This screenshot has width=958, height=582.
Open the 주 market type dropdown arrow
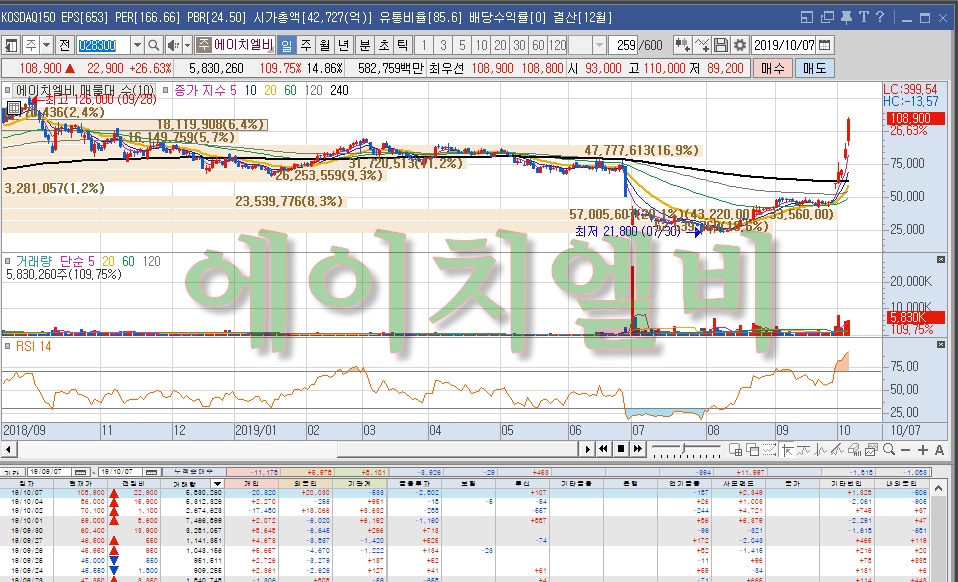pos(46,45)
